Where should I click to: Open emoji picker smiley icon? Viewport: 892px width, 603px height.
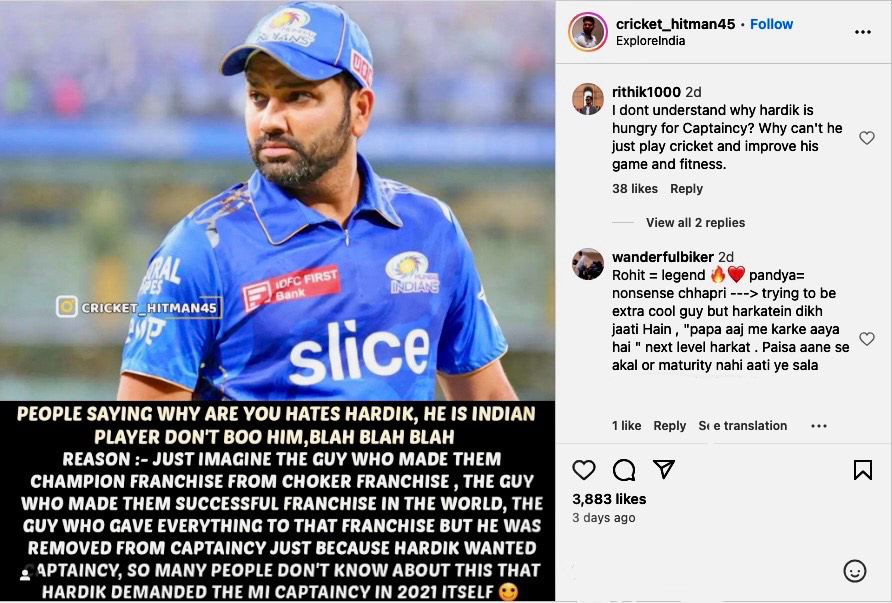pos(855,571)
